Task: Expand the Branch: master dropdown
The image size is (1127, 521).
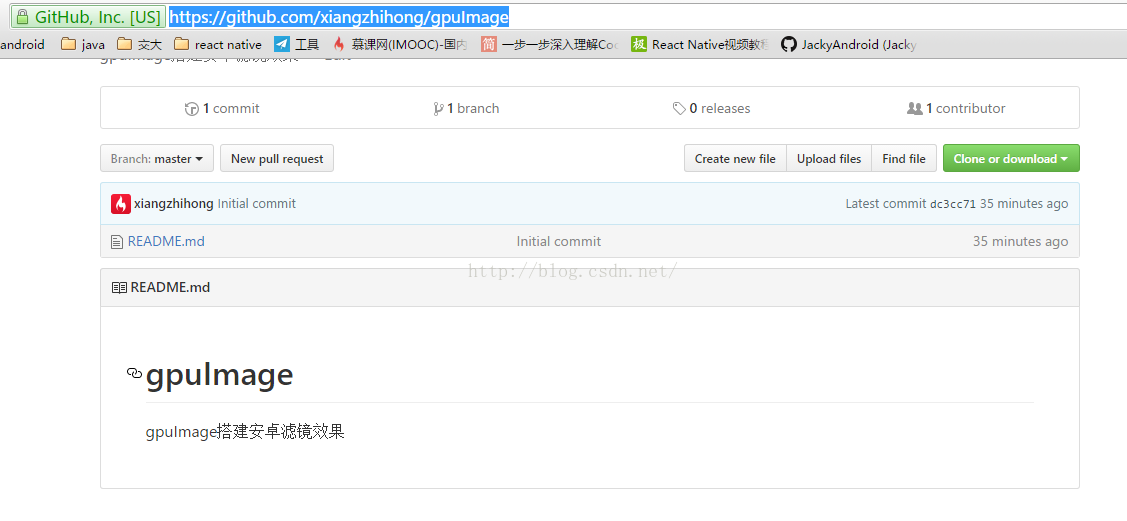Action: [x=157, y=159]
